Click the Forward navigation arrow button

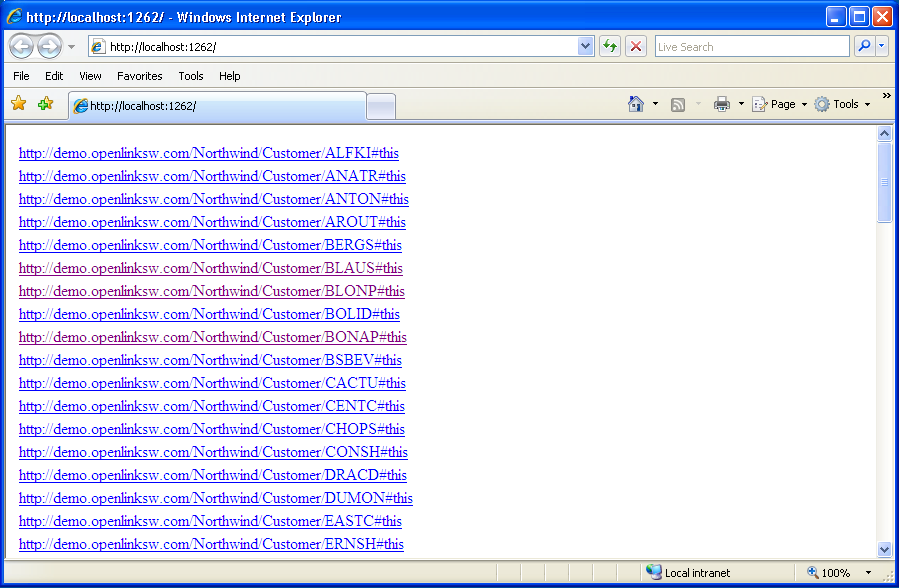point(49,47)
